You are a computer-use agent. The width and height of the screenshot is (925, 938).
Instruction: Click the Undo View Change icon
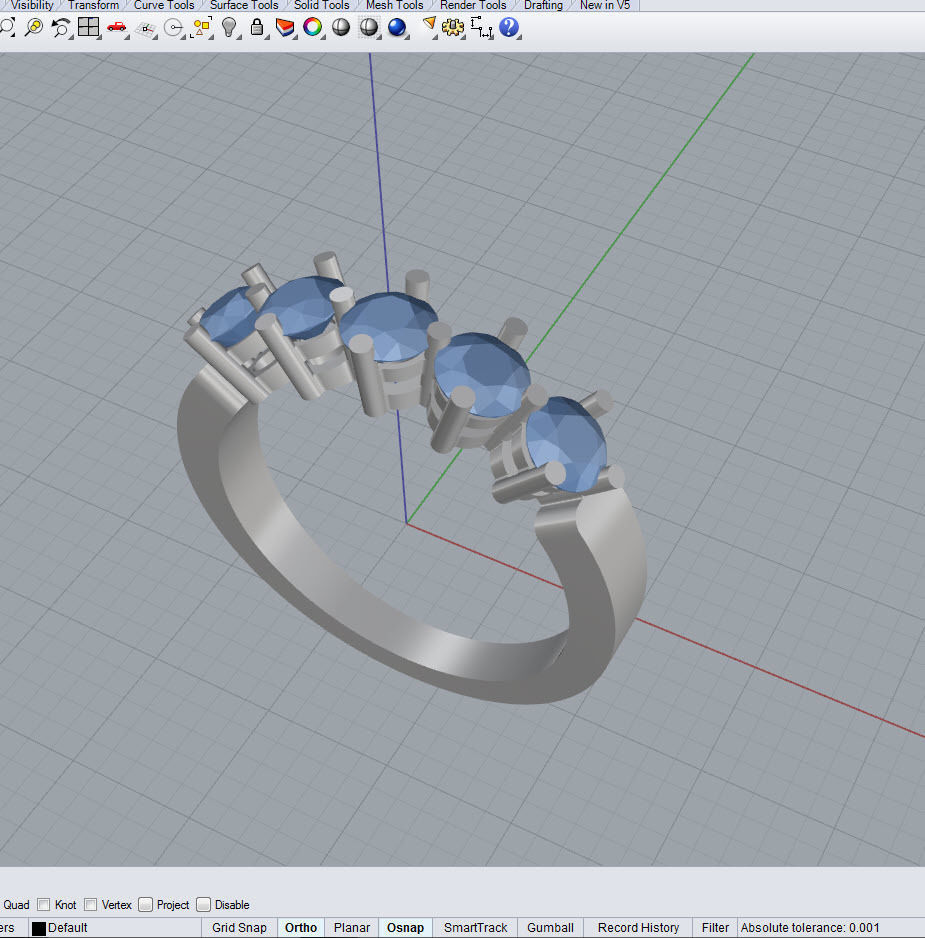60,27
